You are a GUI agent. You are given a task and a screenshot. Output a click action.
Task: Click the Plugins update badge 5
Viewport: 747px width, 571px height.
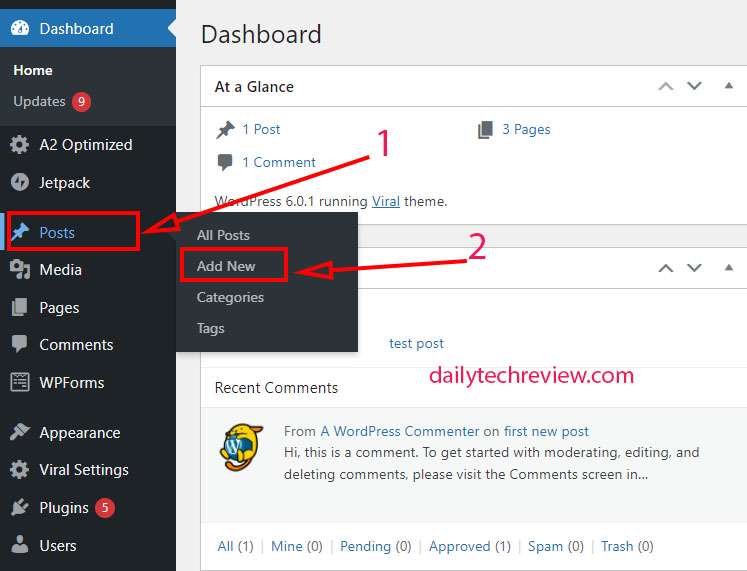pos(105,508)
